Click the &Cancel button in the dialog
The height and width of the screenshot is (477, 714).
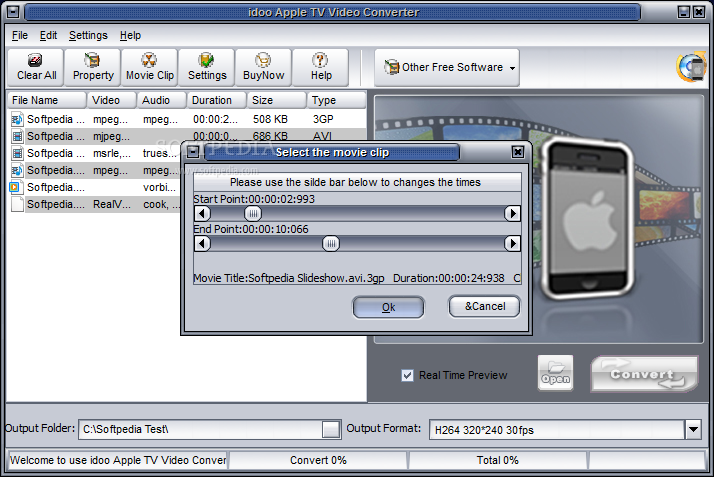484,306
